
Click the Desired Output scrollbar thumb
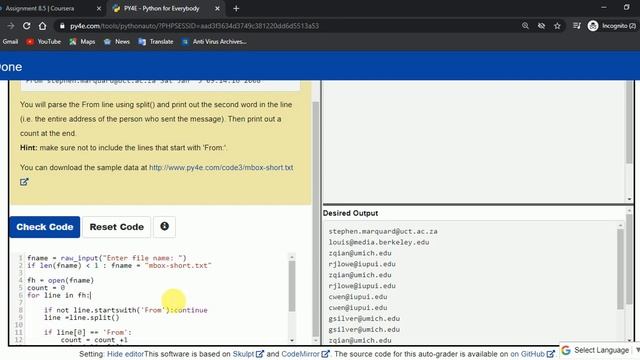(x=620, y=269)
